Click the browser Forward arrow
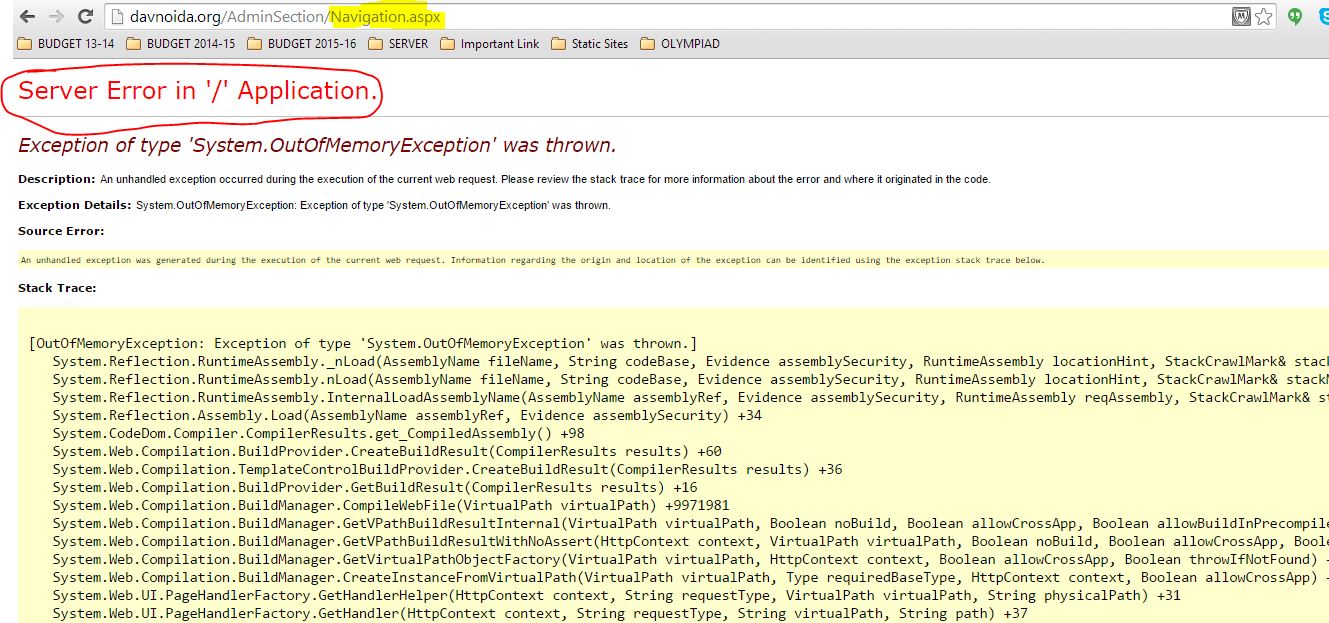 click(56, 16)
